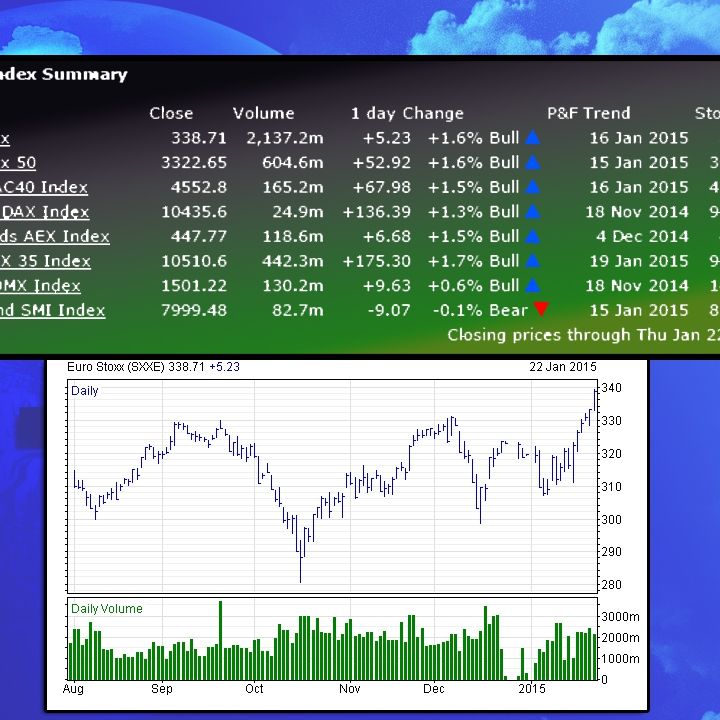Click the change value -9.07
Viewport: 720px width, 720px height.
pyautogui.click(x=389, y=310)
